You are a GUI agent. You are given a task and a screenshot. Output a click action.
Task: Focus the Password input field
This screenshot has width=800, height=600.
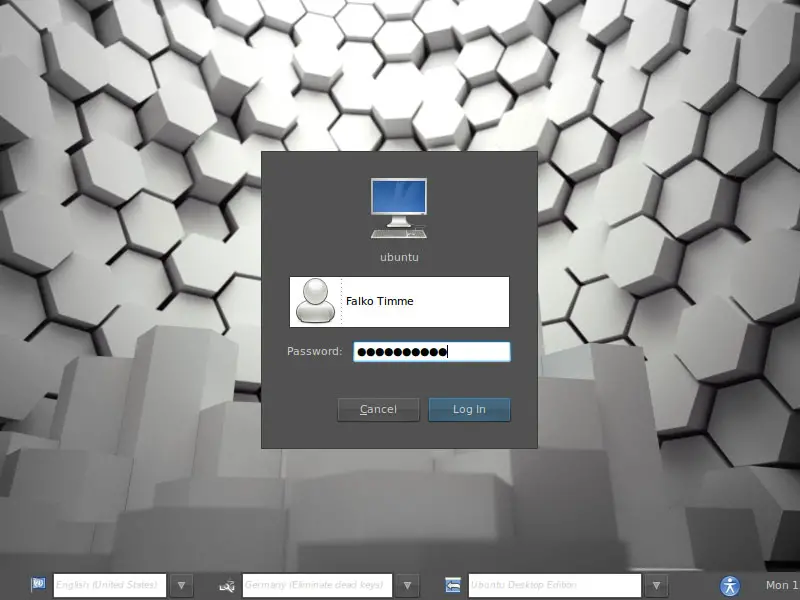(432, 352)
